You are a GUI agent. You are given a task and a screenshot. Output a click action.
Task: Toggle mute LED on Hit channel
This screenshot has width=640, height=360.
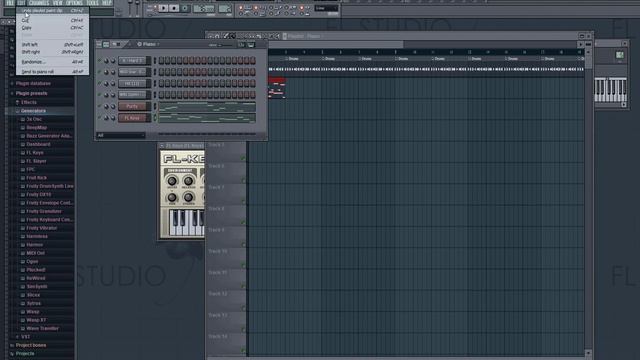coord(99,83)
